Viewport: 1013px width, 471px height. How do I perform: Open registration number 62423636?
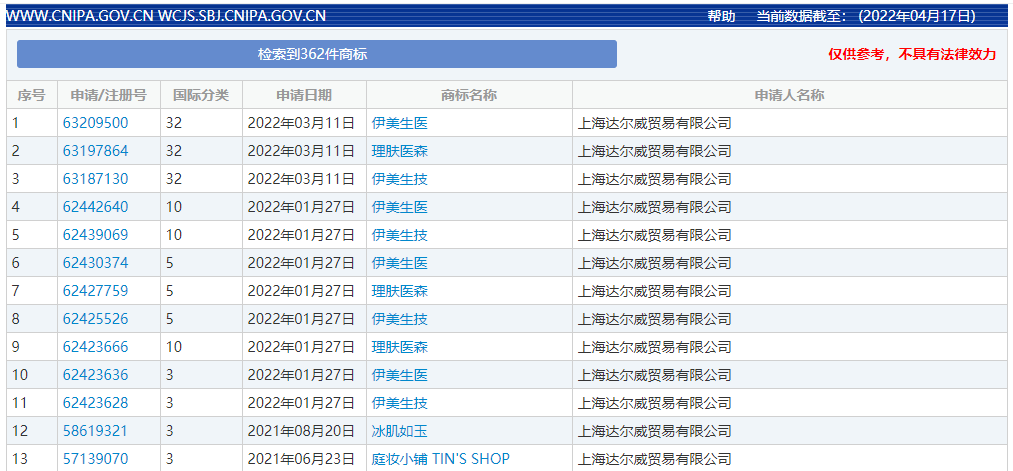coord(96,375)
